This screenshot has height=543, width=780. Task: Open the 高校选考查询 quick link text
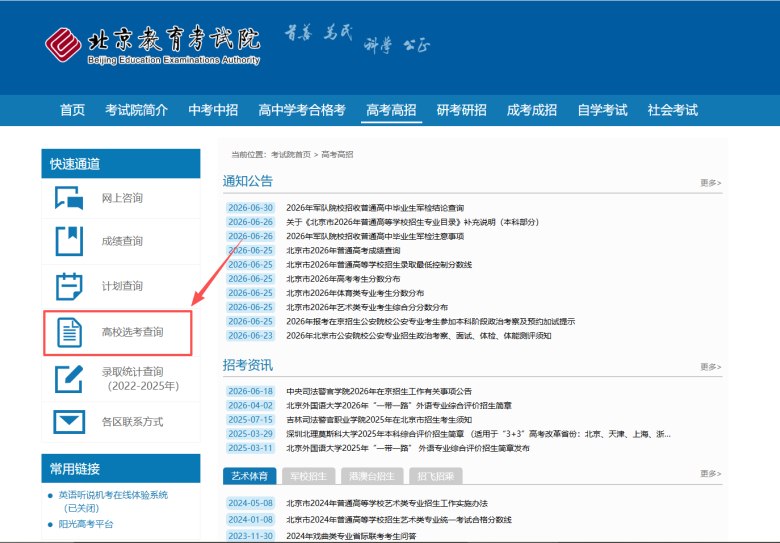point(133,332)
